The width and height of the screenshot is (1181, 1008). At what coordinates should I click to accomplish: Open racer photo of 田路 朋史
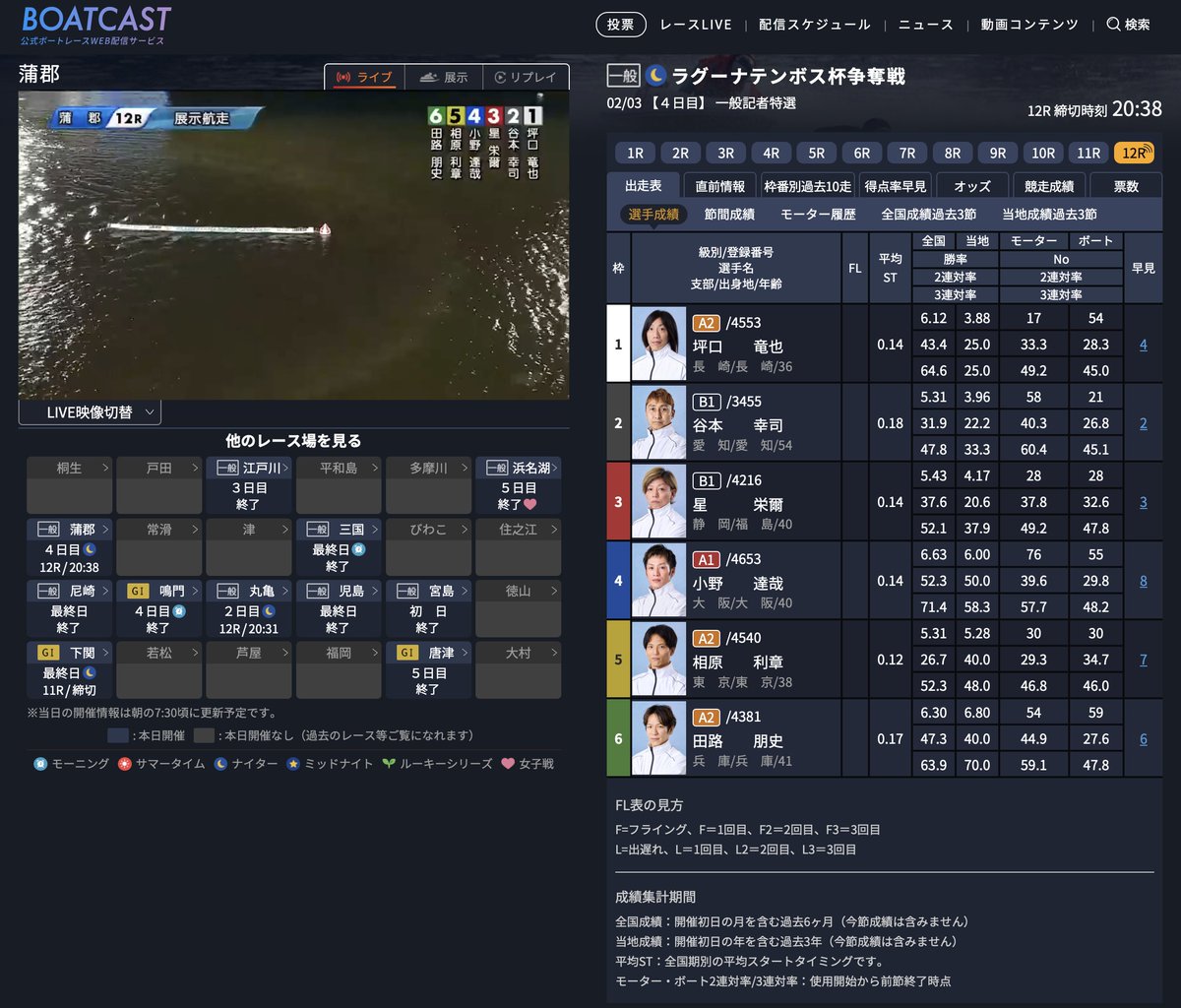pos(658,738)
